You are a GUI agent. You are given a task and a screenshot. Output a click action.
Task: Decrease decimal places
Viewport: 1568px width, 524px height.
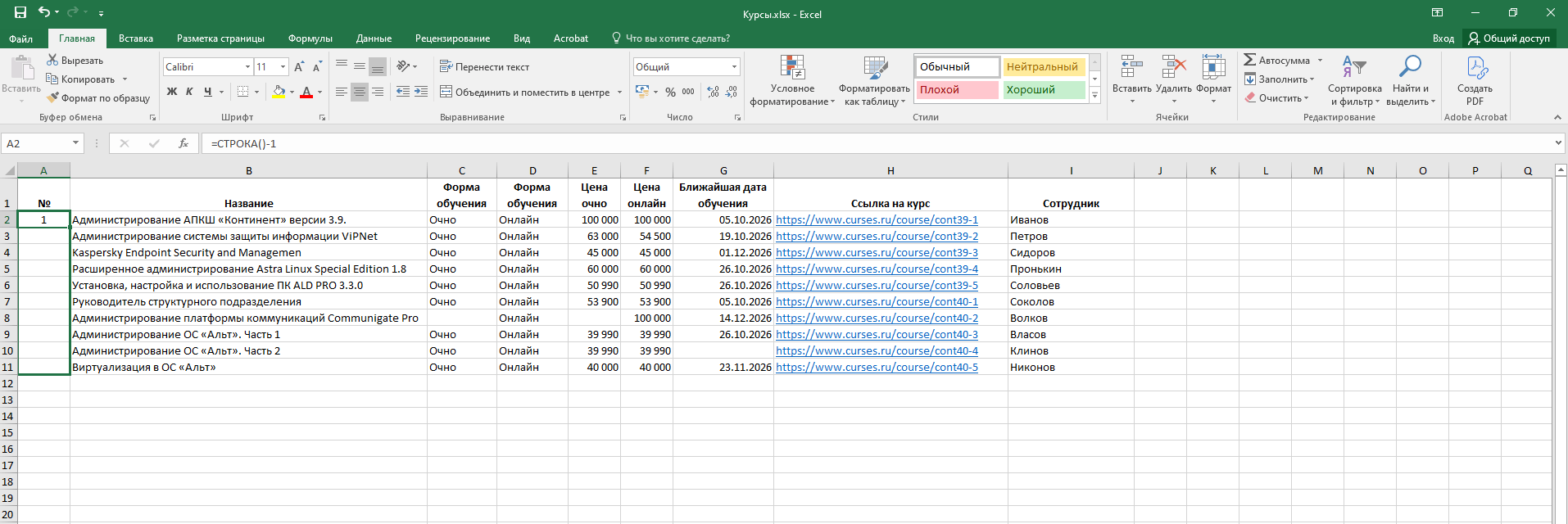tap(732, 92)
